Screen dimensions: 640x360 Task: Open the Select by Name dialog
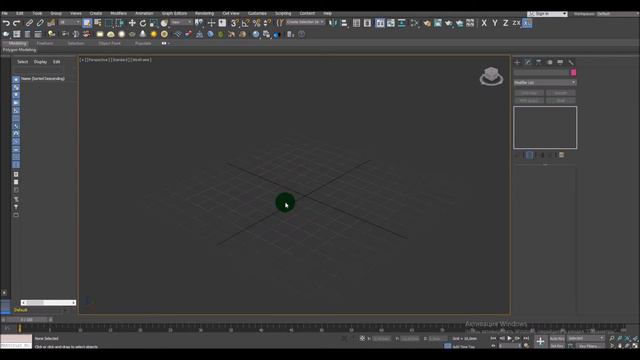coord(98,23)
